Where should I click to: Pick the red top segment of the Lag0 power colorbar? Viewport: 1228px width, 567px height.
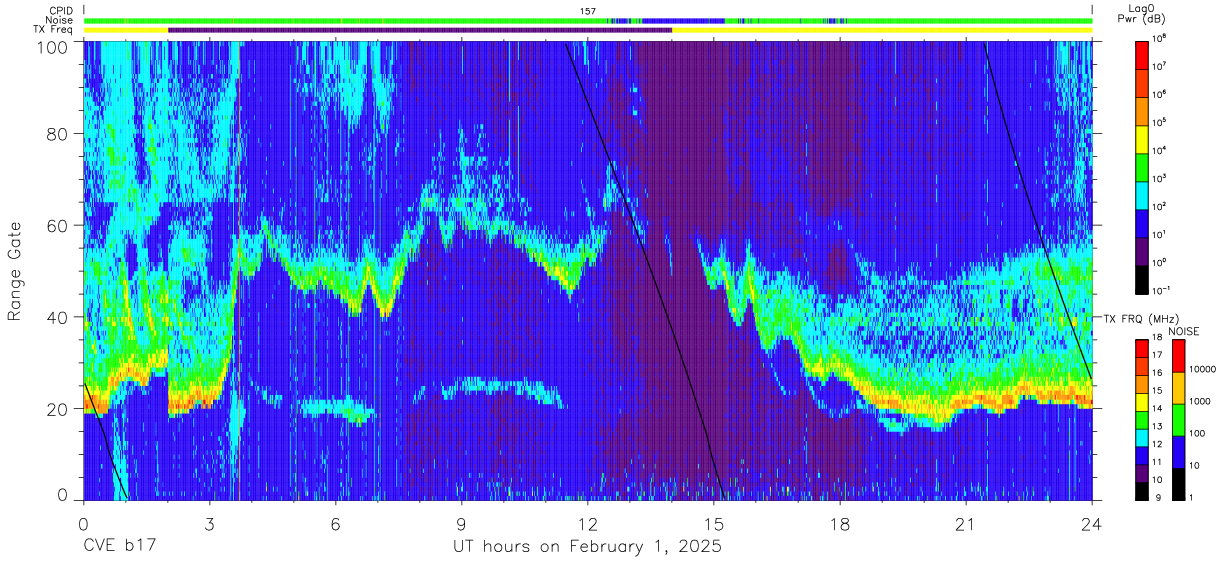(x=1143, y=53)
